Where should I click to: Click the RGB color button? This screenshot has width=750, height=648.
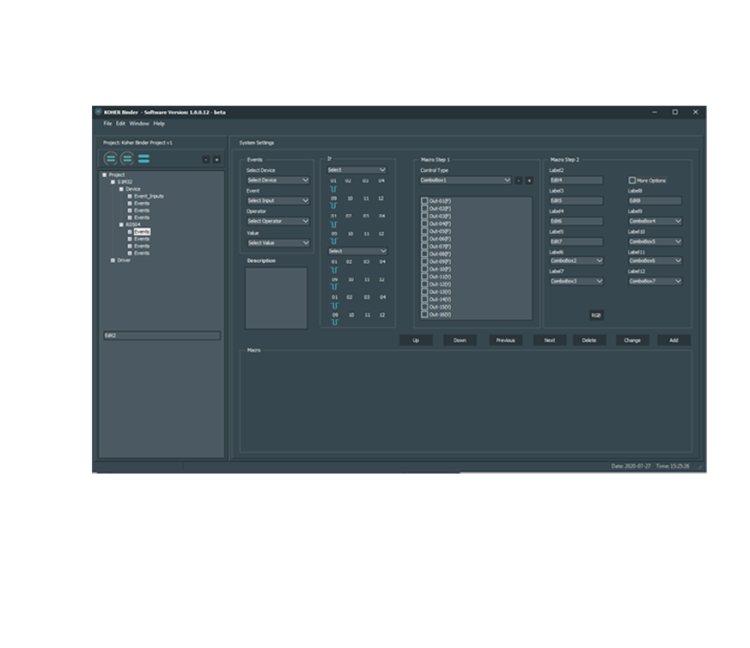click(x=595, y=315)
